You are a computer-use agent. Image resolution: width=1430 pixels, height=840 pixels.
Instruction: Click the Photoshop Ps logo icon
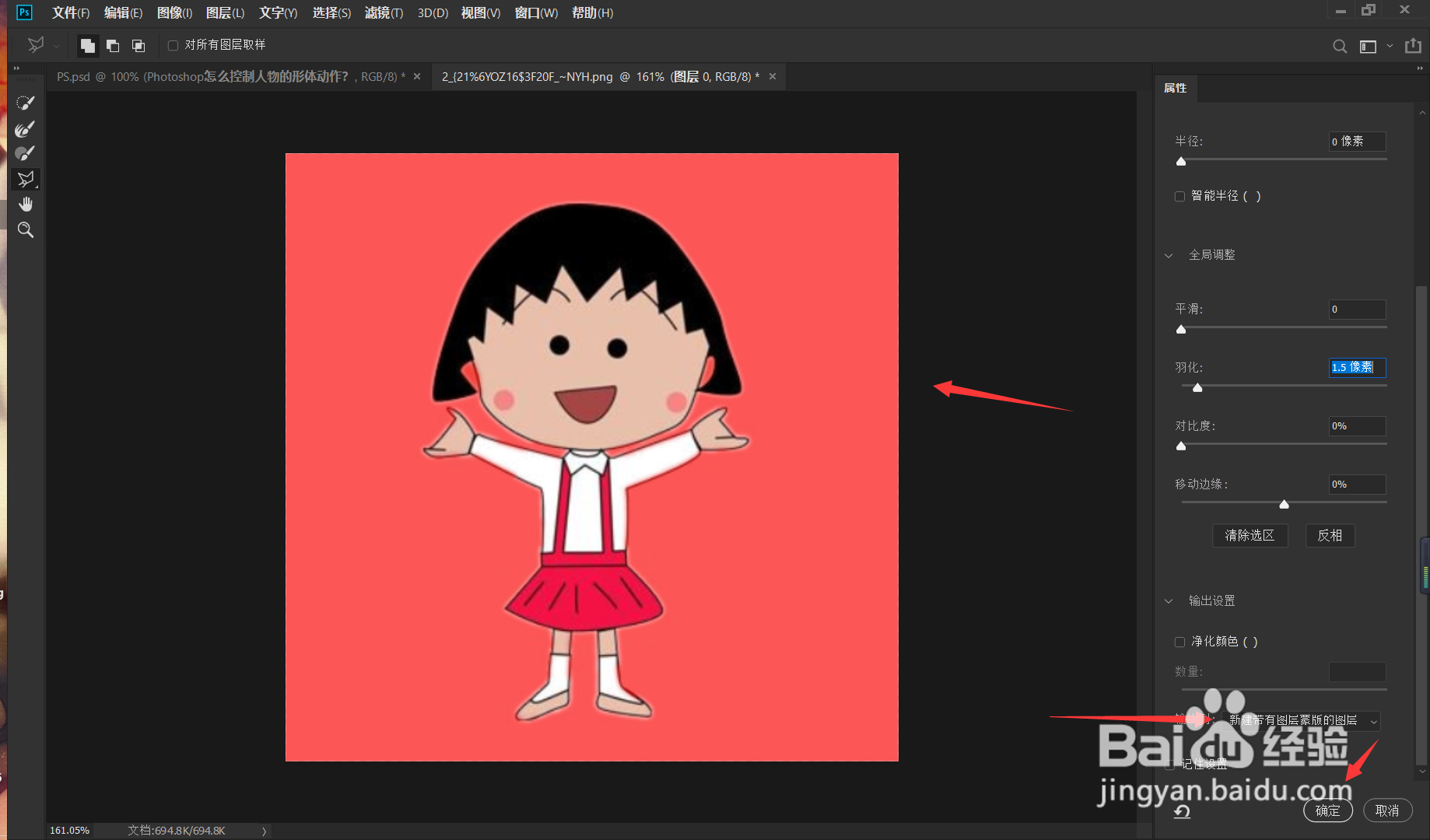[x=24, y=12]
